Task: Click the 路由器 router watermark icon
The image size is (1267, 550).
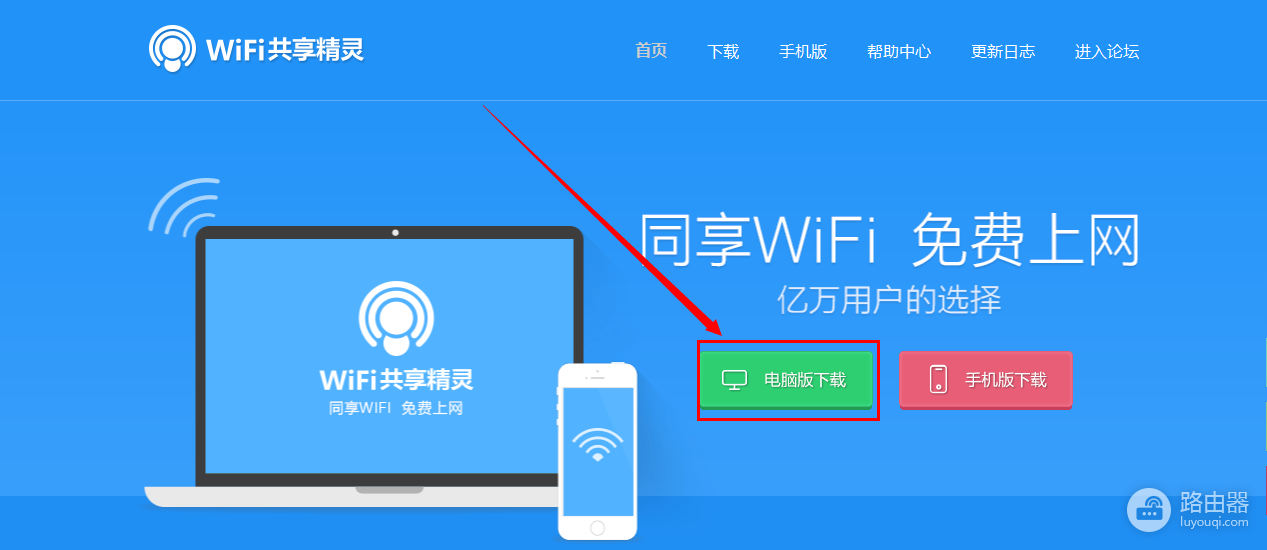Action: [x=1149, y=509]
